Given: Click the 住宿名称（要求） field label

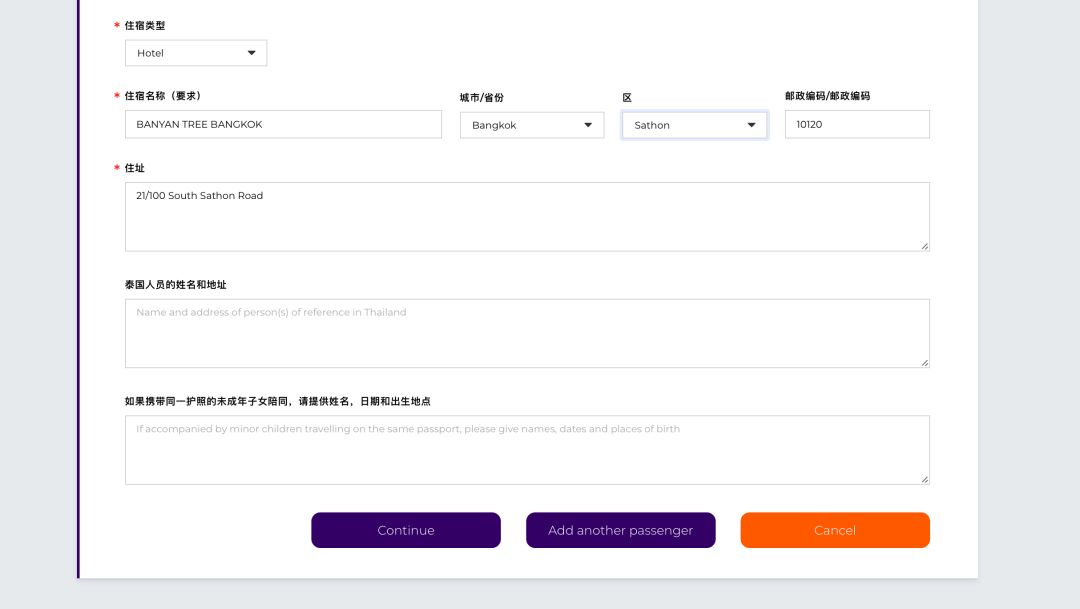Looking at the screenshot, I should 163,96.
